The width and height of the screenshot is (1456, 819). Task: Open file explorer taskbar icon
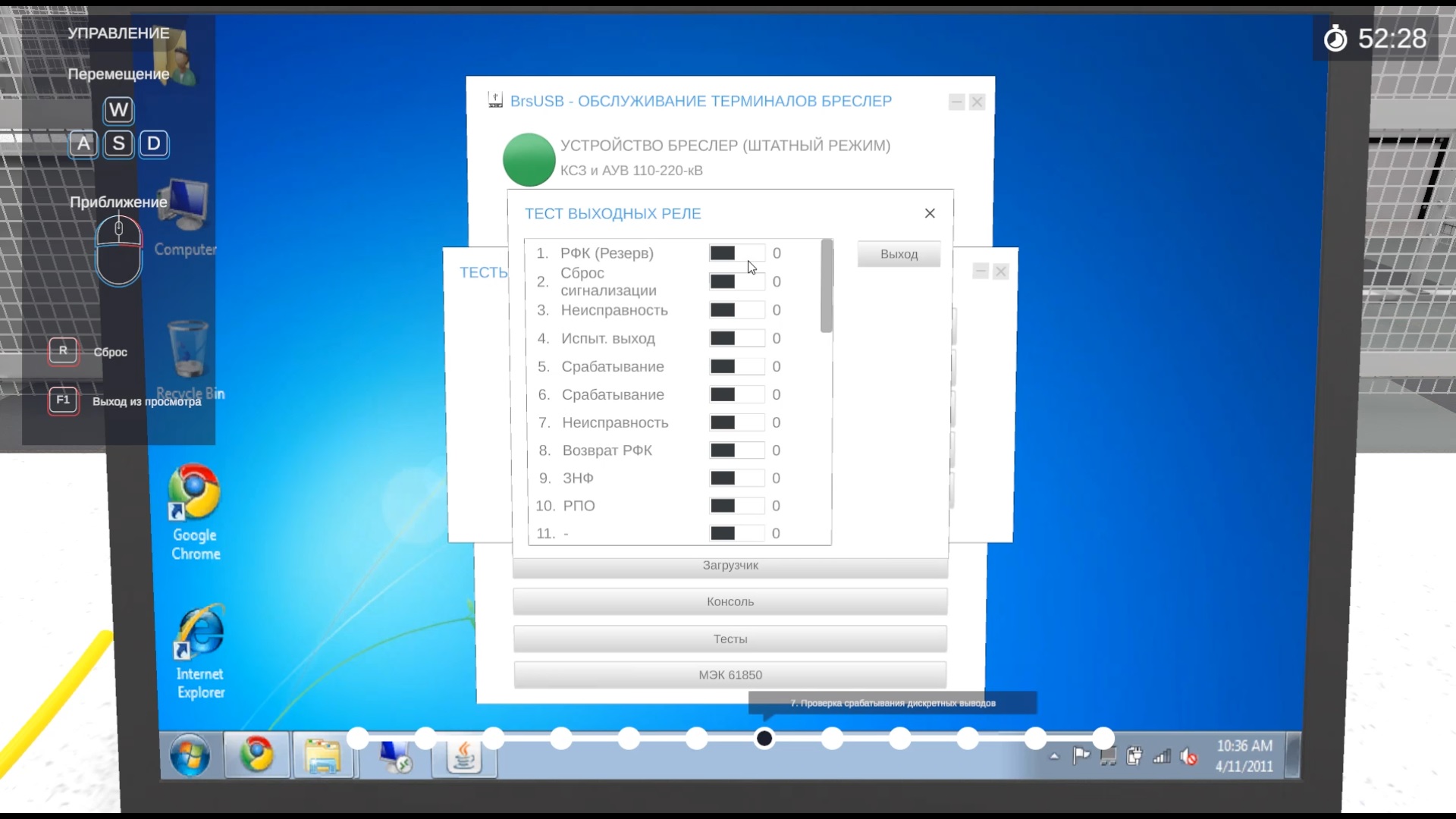point(324,756)
